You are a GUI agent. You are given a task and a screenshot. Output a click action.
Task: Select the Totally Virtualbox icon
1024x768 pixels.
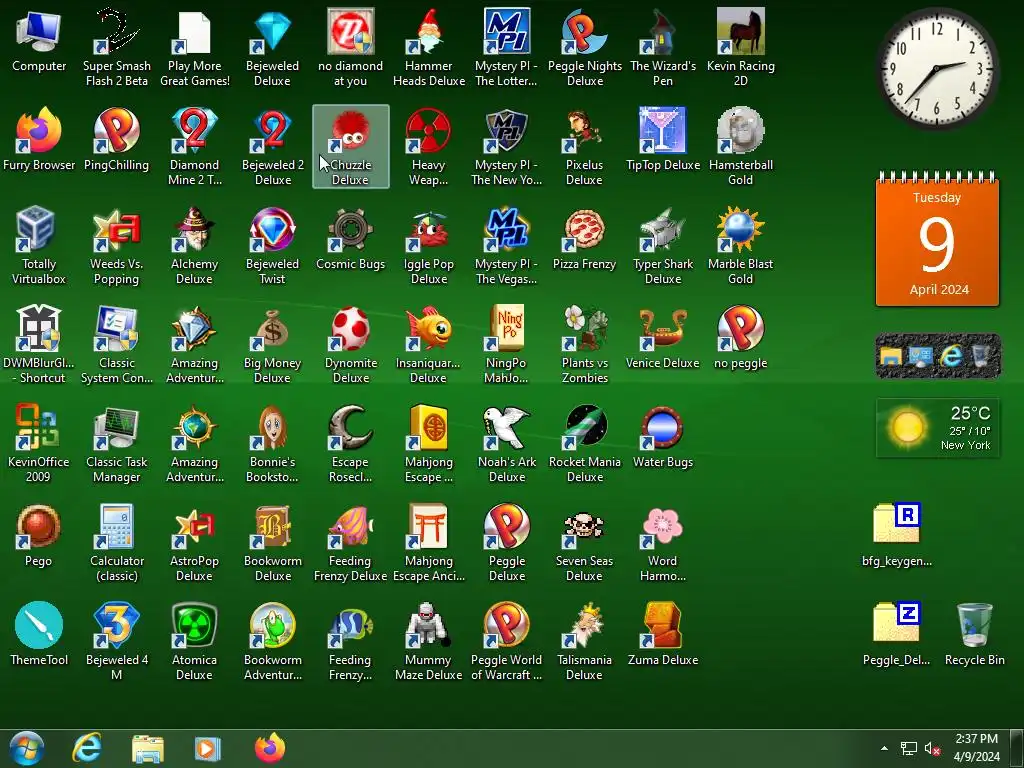tap(39, 246)
